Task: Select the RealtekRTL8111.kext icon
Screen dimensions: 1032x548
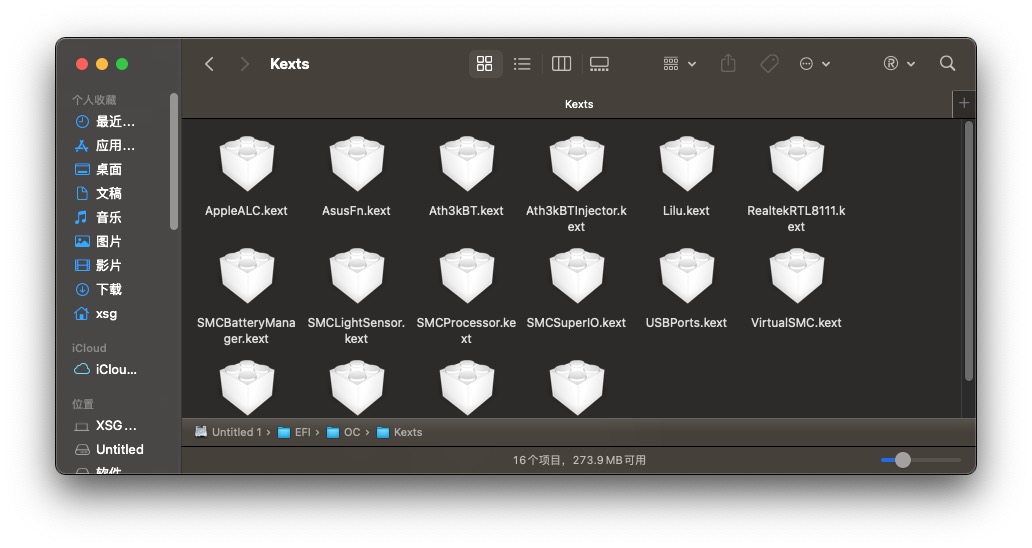Action: point(796,165)
